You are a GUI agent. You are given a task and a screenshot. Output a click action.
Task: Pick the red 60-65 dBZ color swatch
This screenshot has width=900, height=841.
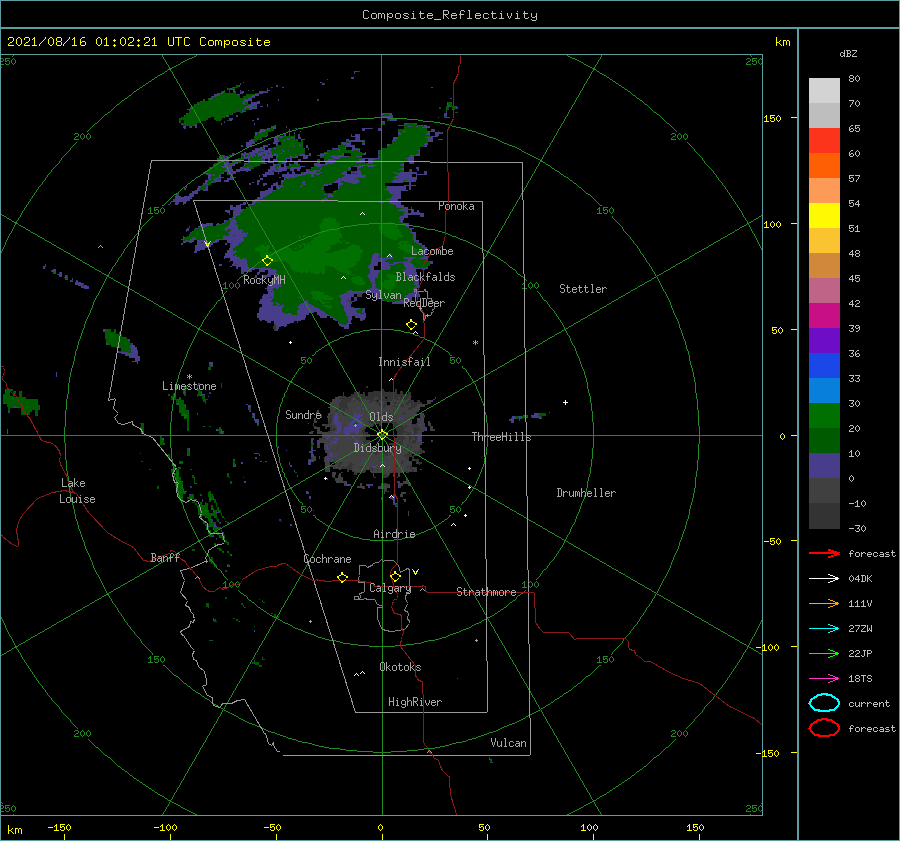coord(824,141)
